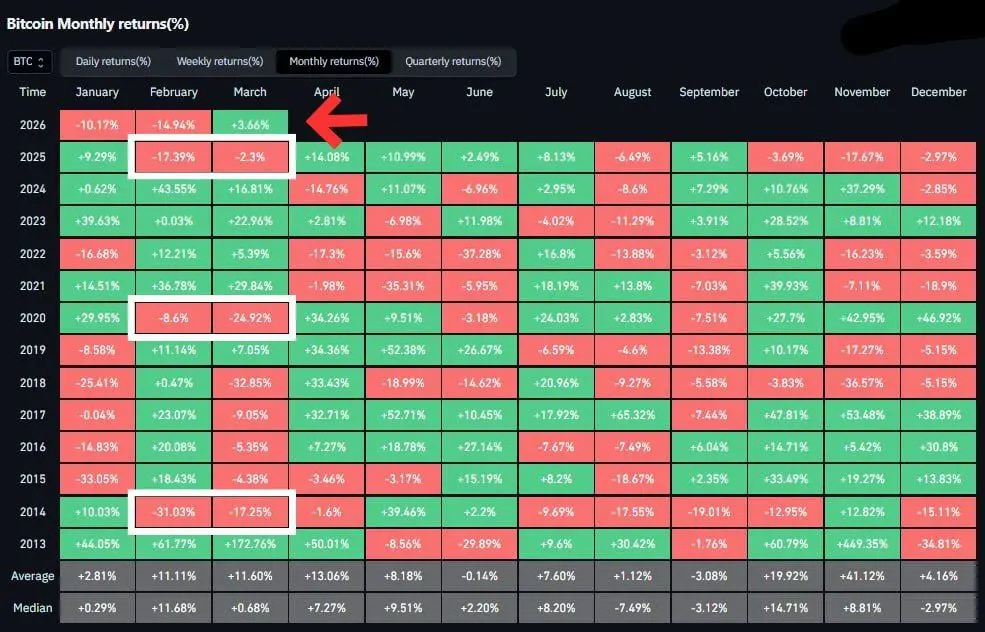Click the 2020 March cell -24.92%
The height and width of the screenshot is (632, 985).
250,318
